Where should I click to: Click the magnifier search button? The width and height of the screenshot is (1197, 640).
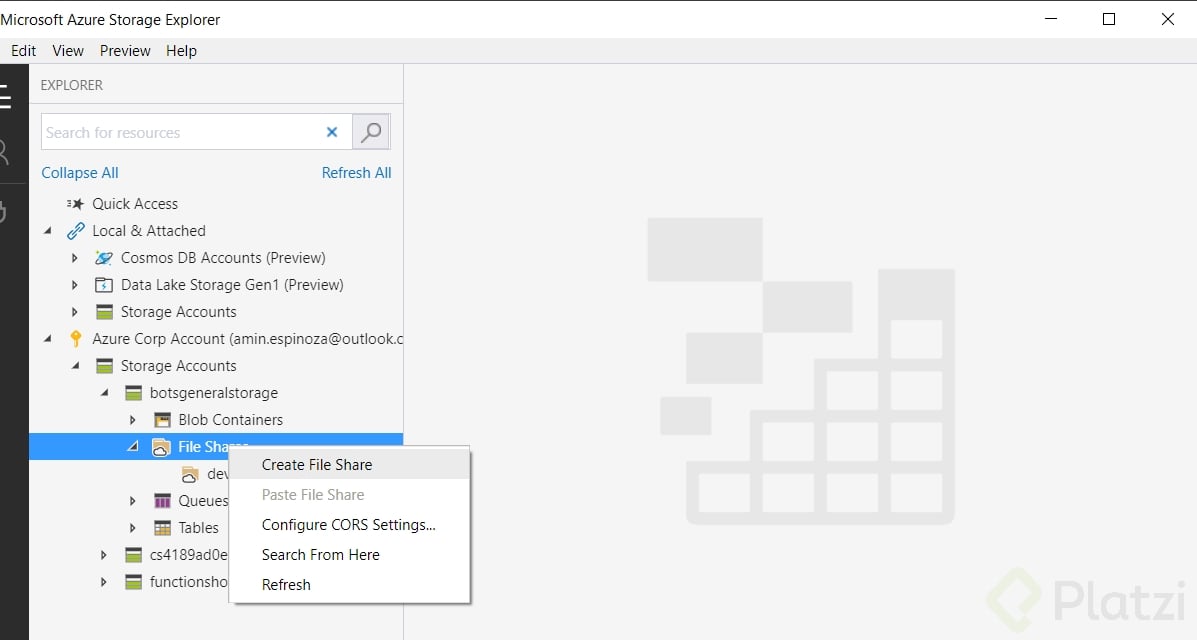[371, 132]
